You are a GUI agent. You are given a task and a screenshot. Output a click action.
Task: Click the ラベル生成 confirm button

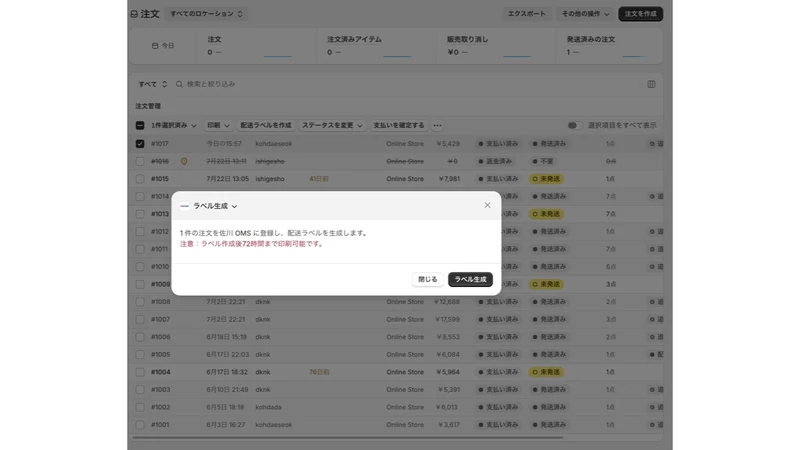470,280
